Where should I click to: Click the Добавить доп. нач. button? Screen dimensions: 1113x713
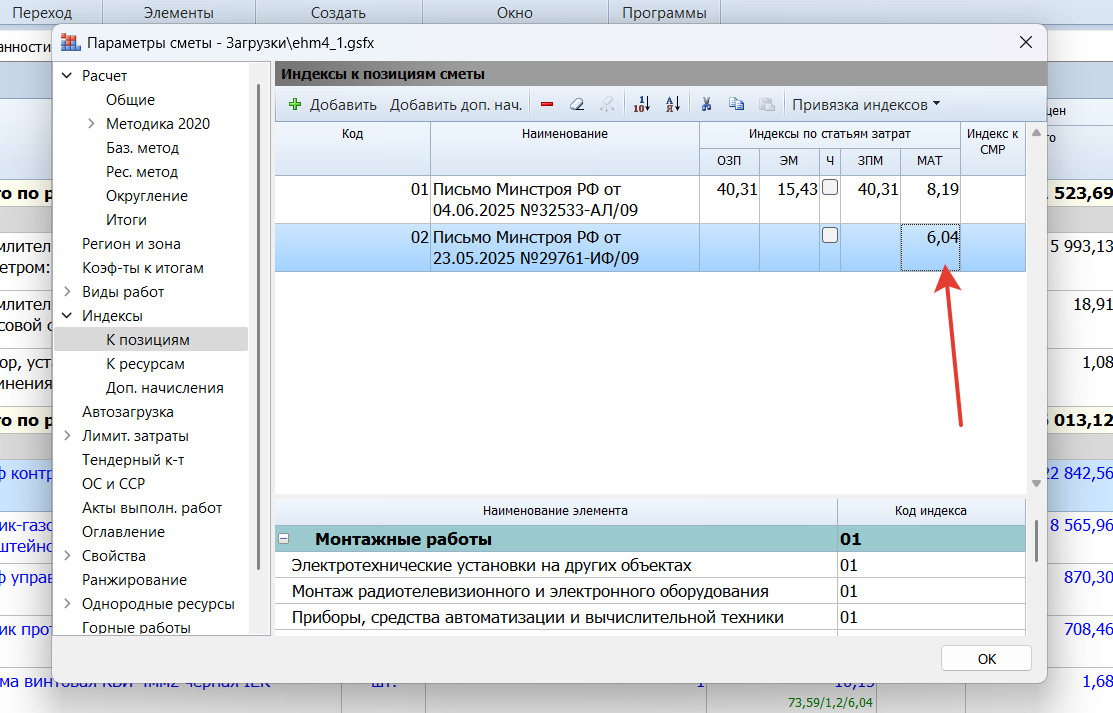[x=456, y=104]
